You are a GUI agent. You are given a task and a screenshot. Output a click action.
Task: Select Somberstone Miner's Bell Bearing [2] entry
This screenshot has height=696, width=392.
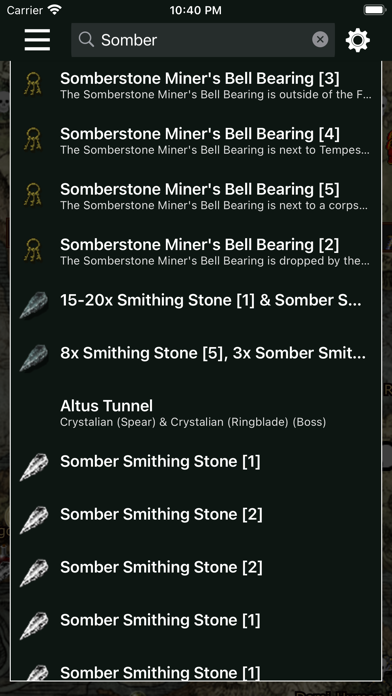pyautogui.click(x=196, y=250)
